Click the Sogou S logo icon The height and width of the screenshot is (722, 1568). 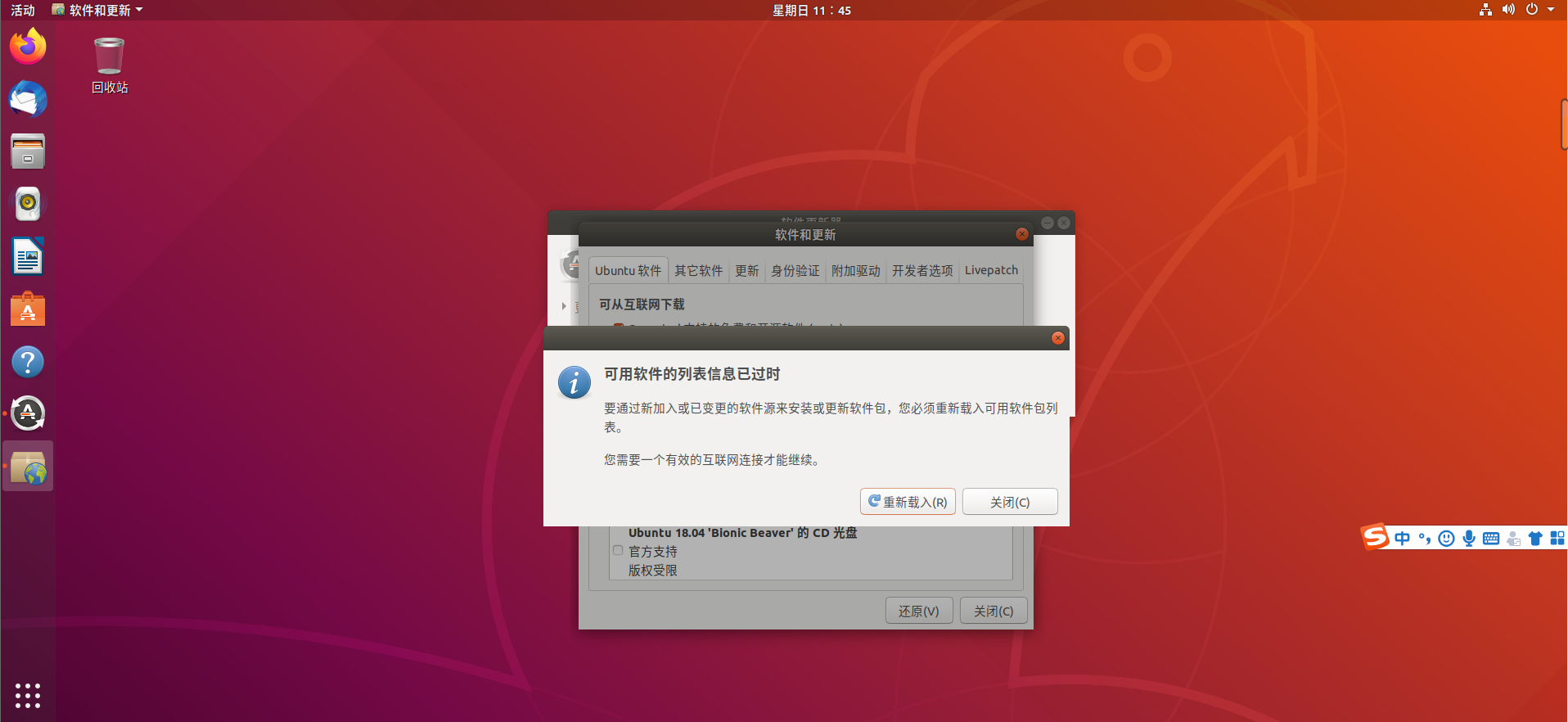click(1375, 537)
